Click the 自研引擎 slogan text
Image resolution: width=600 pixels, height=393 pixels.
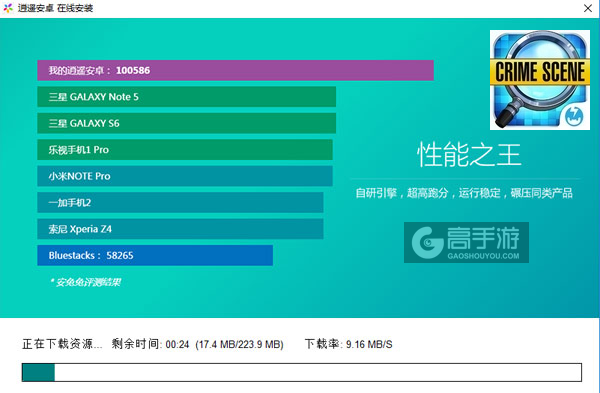tap(464, 193)
